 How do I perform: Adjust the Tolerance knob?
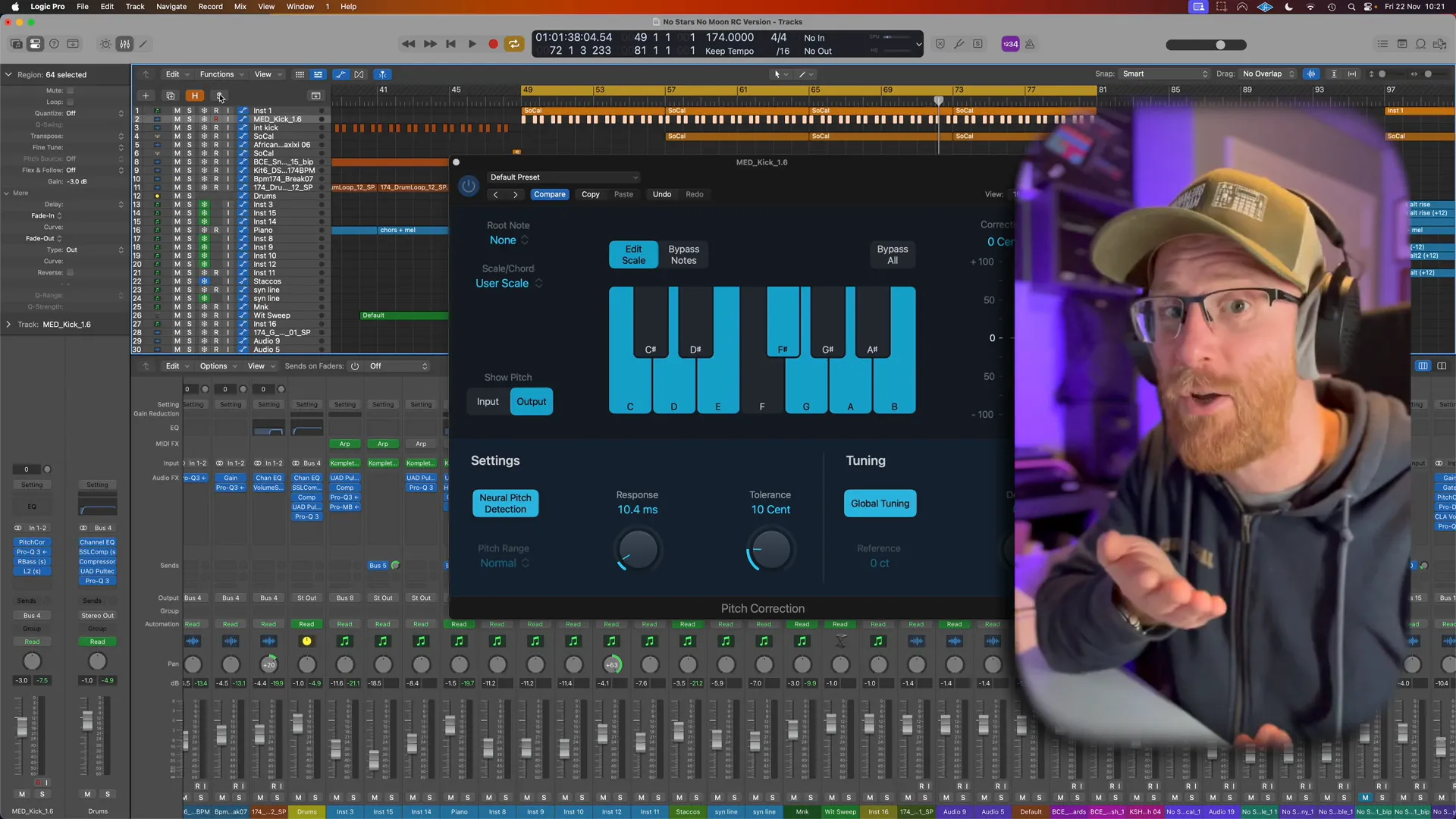pyautogui.click(x=770, y=550)
